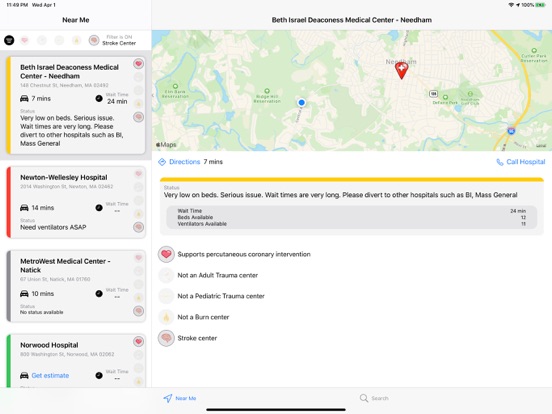Tap the car icon beside 14 mins

point(24,208)
